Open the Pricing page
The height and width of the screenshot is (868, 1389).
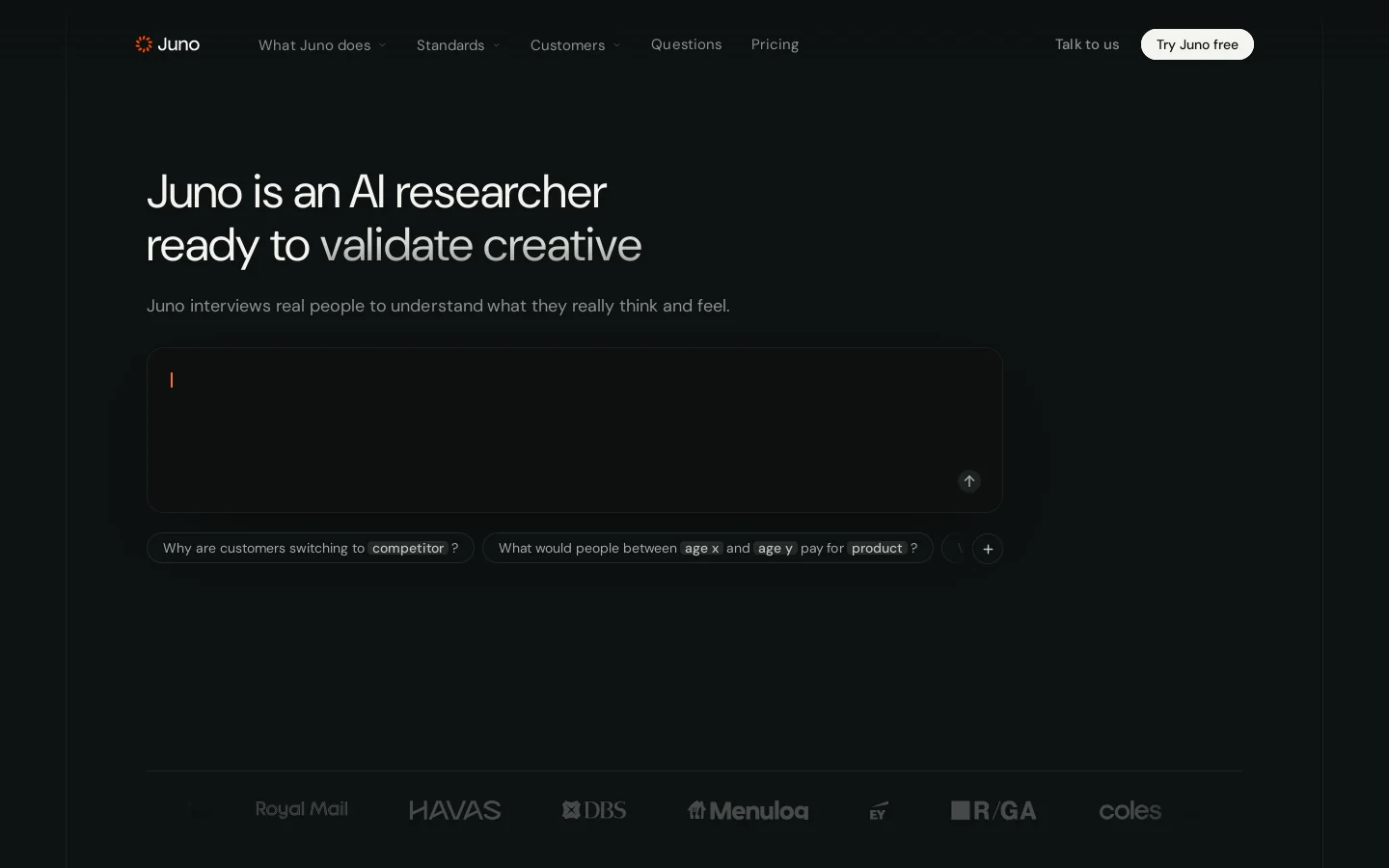[775, 44]
